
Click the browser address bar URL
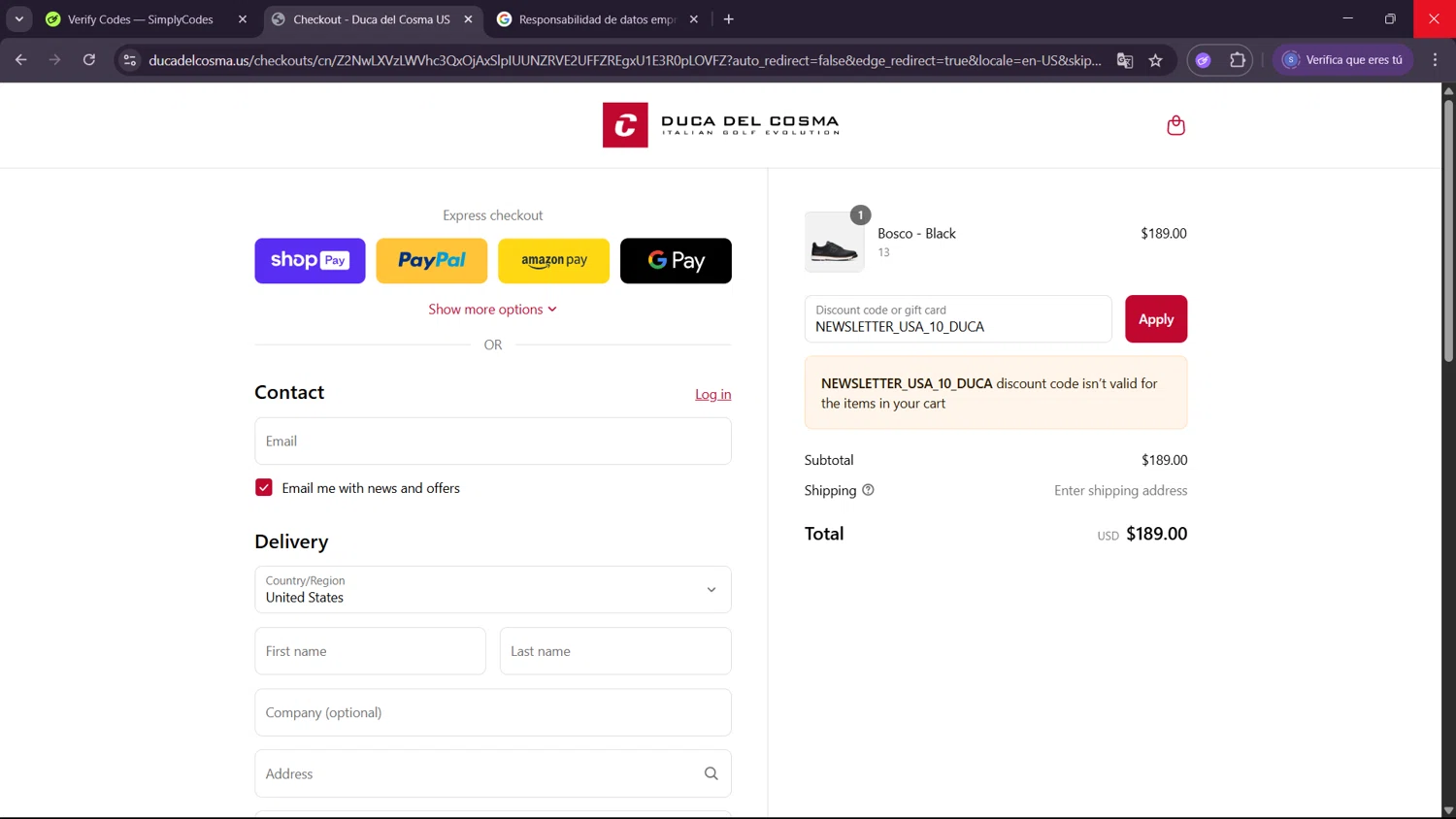click(x=624, y=60)
